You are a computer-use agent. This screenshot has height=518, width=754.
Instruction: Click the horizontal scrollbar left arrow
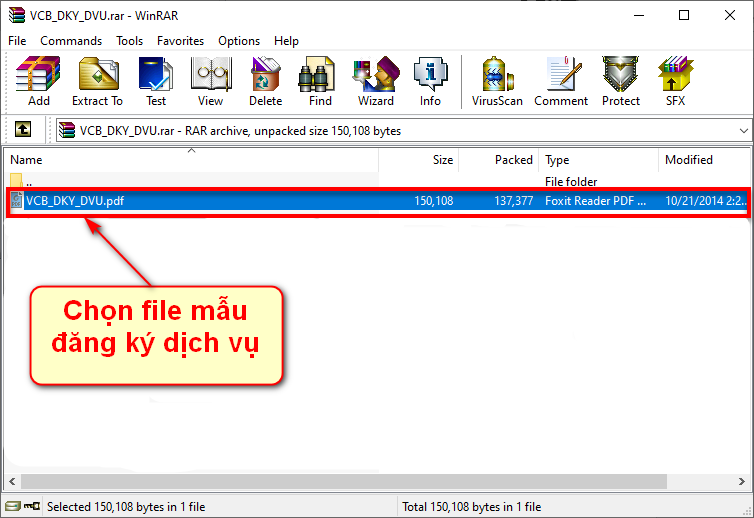[x=12, y=481]
